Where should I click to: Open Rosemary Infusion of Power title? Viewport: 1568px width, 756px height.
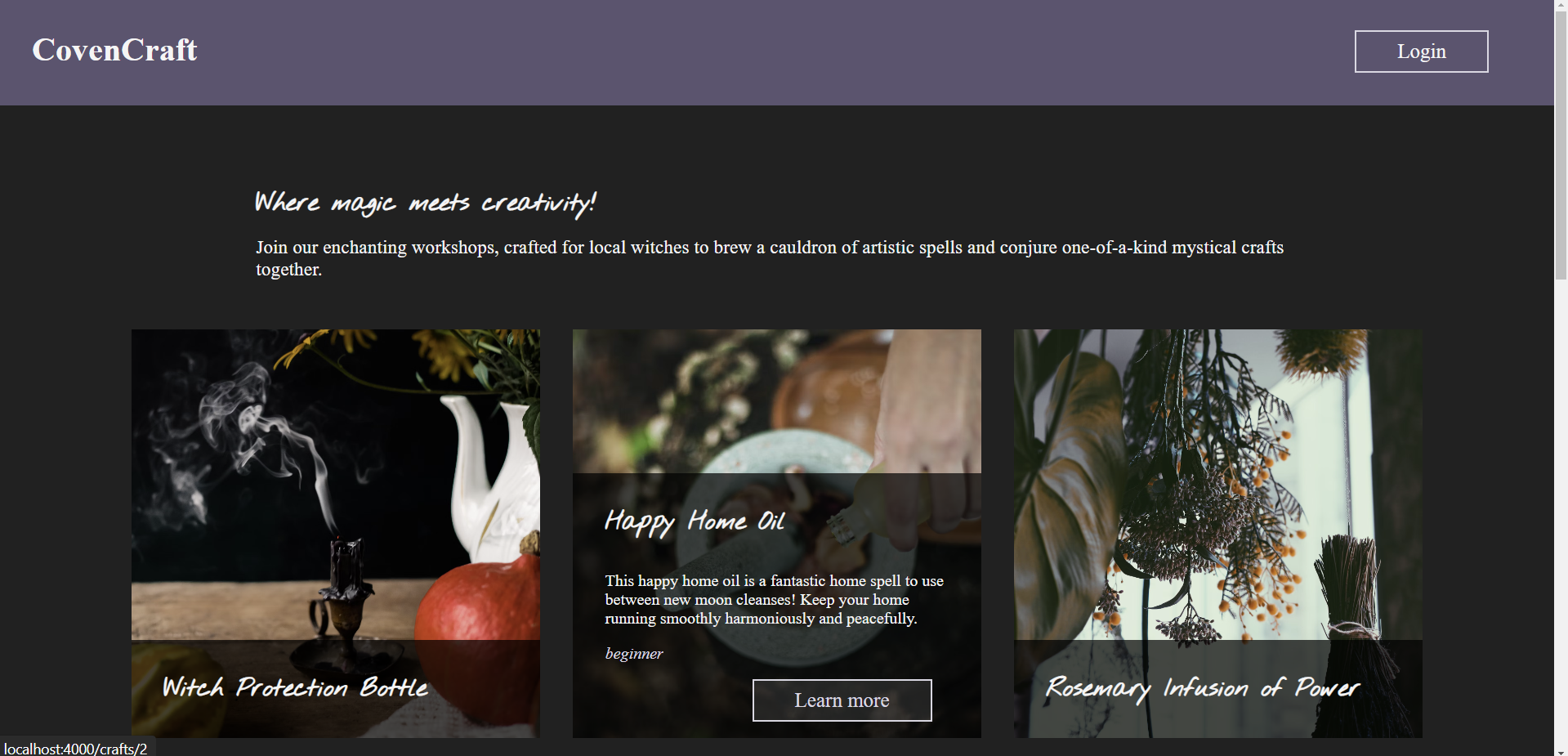1203,688
